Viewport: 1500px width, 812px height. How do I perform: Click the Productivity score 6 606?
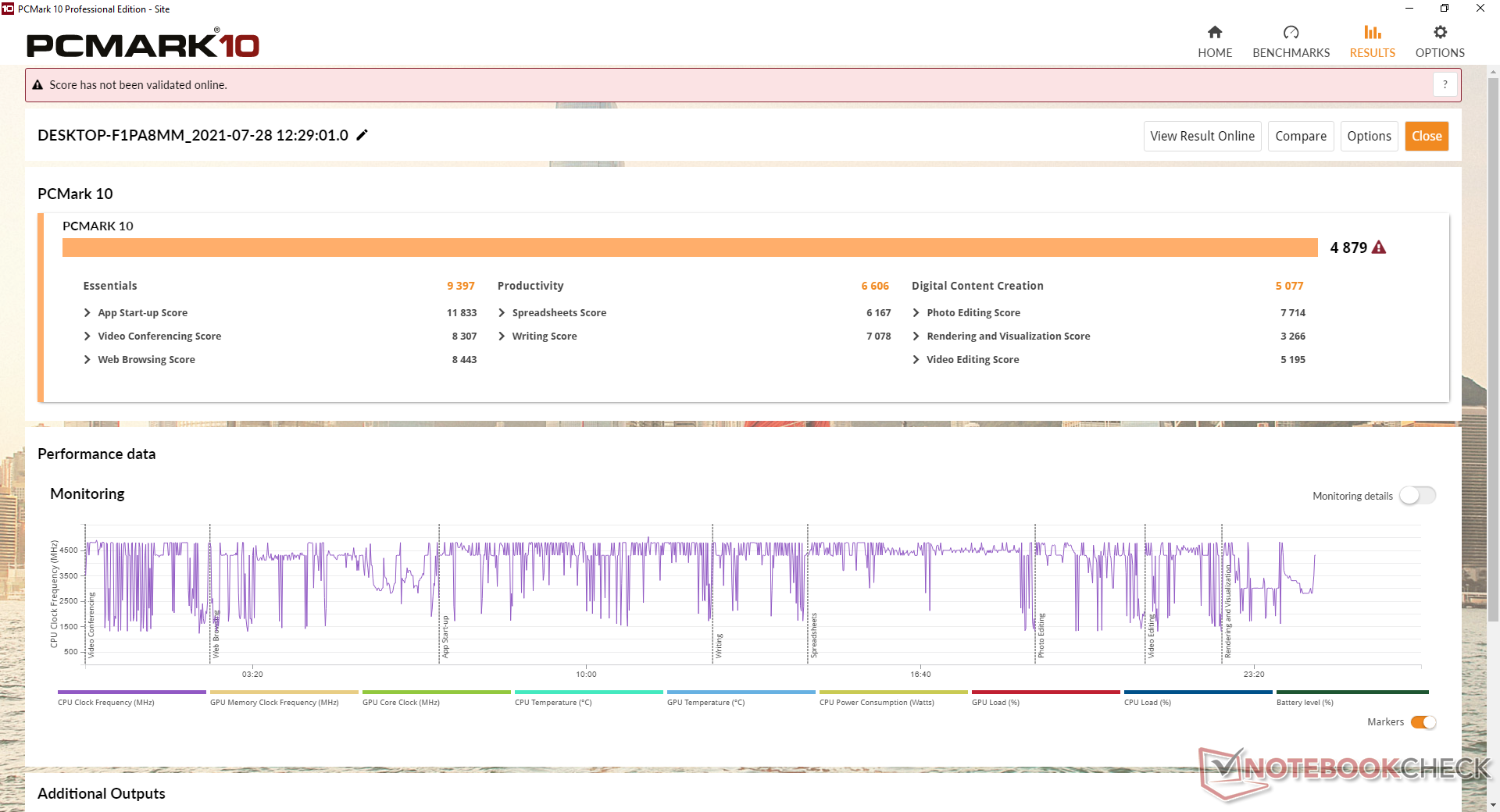point(875,286)
